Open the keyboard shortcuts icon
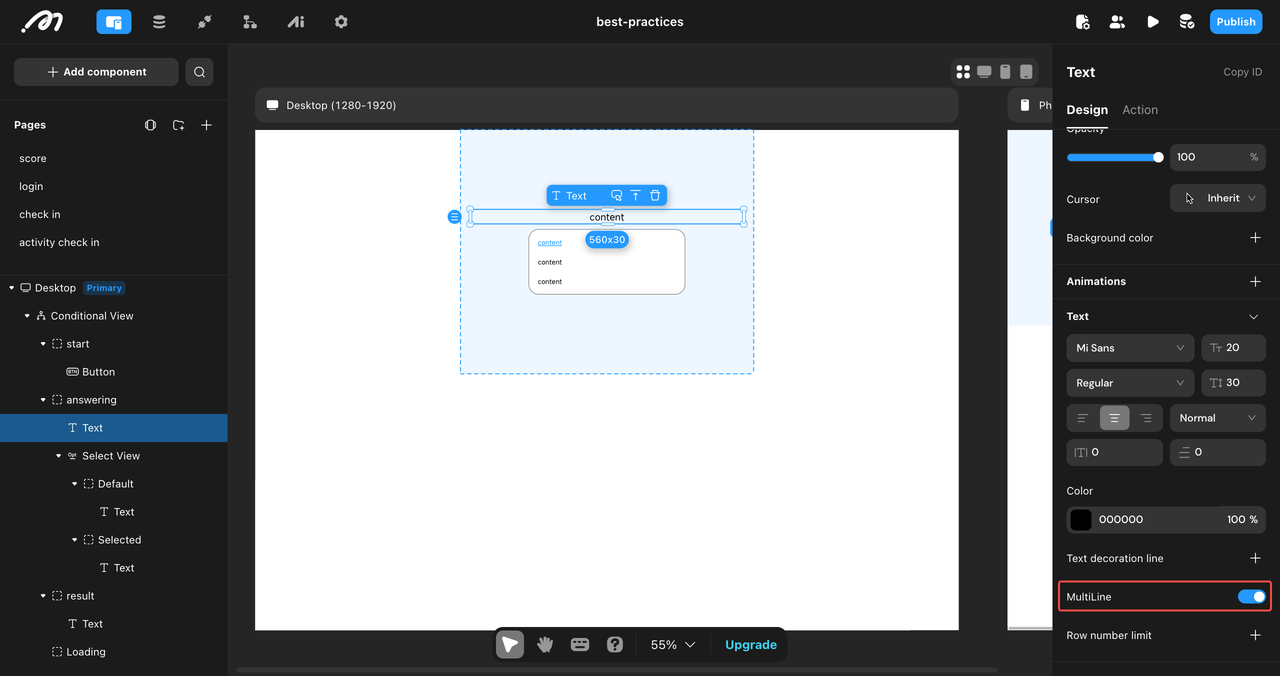Viewport: 1280px width, 676px height. (x=580, y=645)
